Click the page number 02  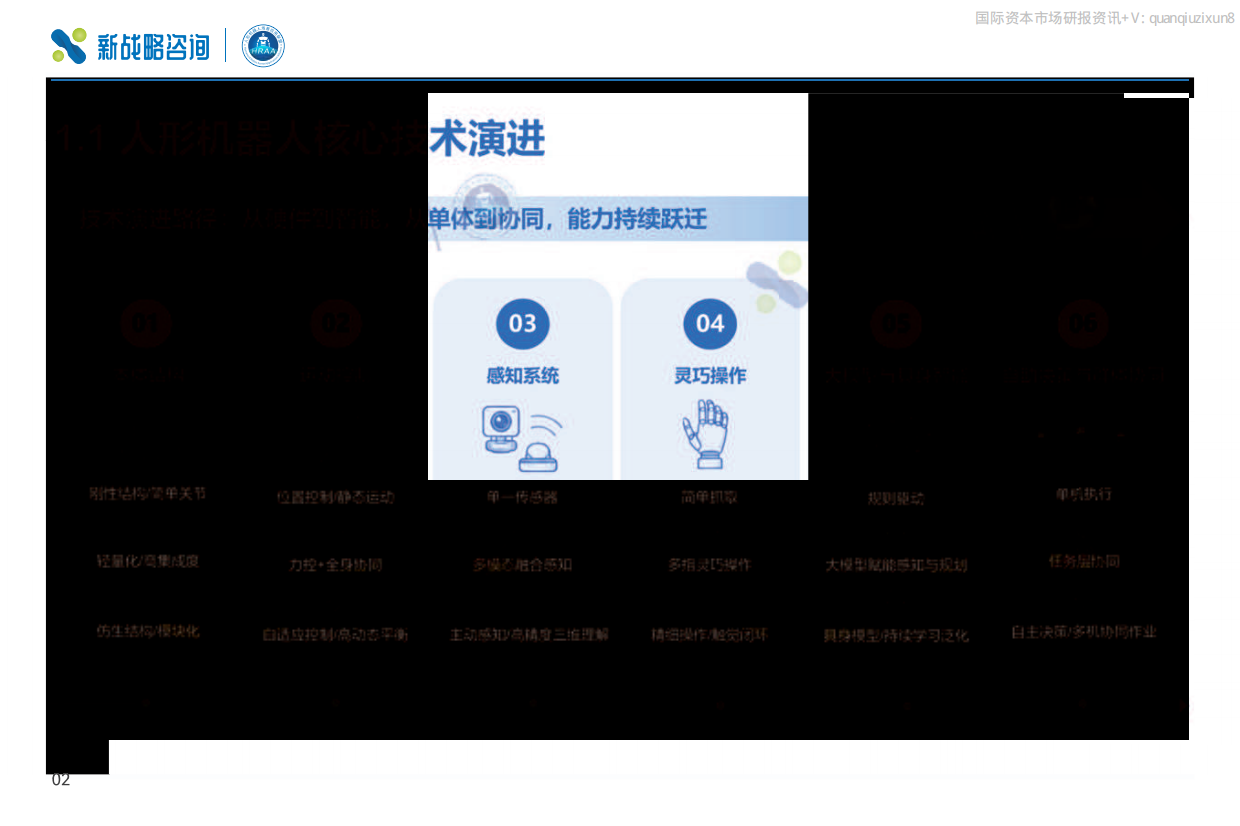[x=62, y=781]
